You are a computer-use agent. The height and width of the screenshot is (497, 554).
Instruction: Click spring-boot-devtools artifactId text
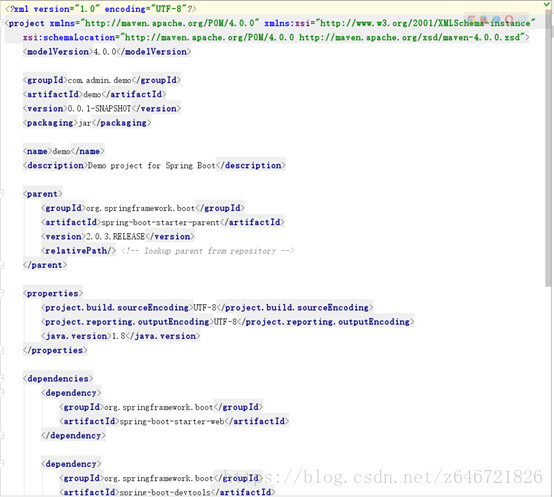pyautogui.click(x=165, y=492)
